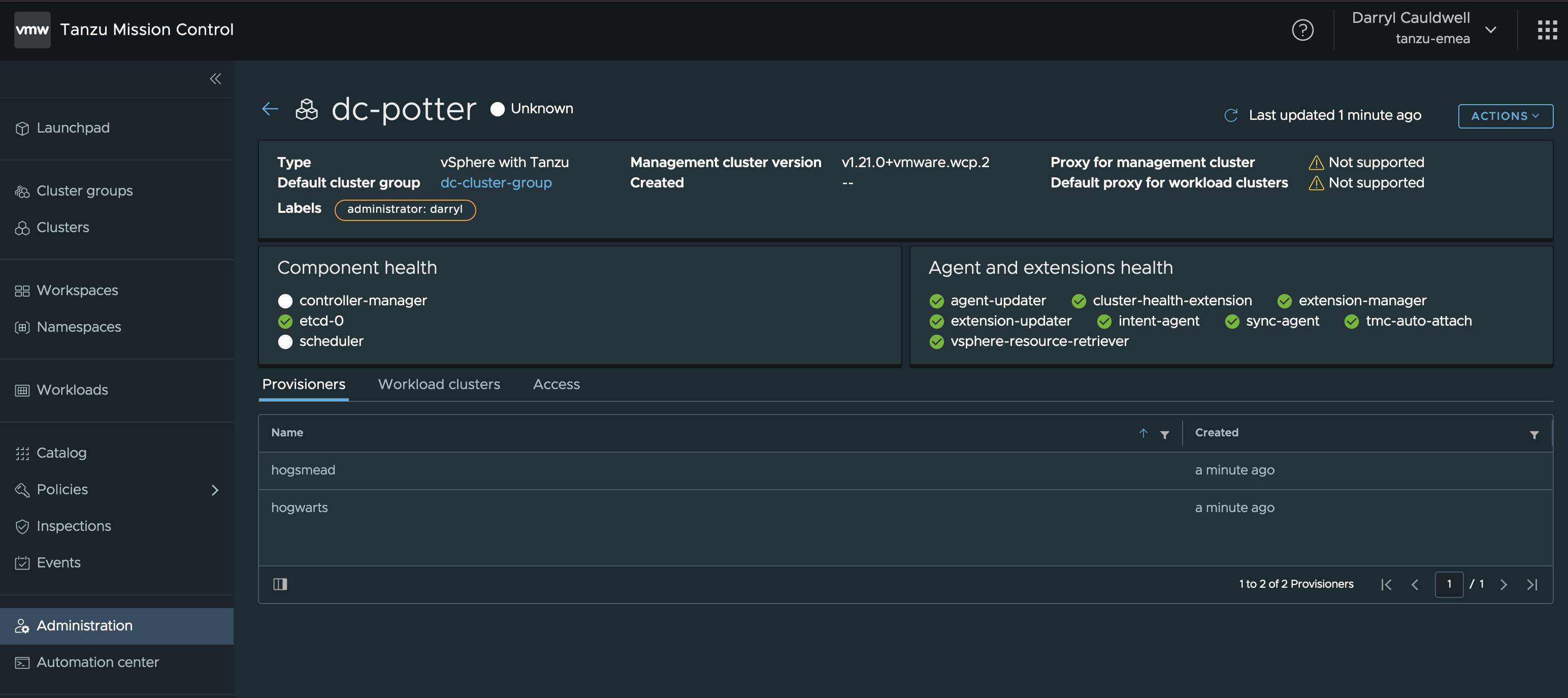Sort by Name using the arrow

point(1143,433)
